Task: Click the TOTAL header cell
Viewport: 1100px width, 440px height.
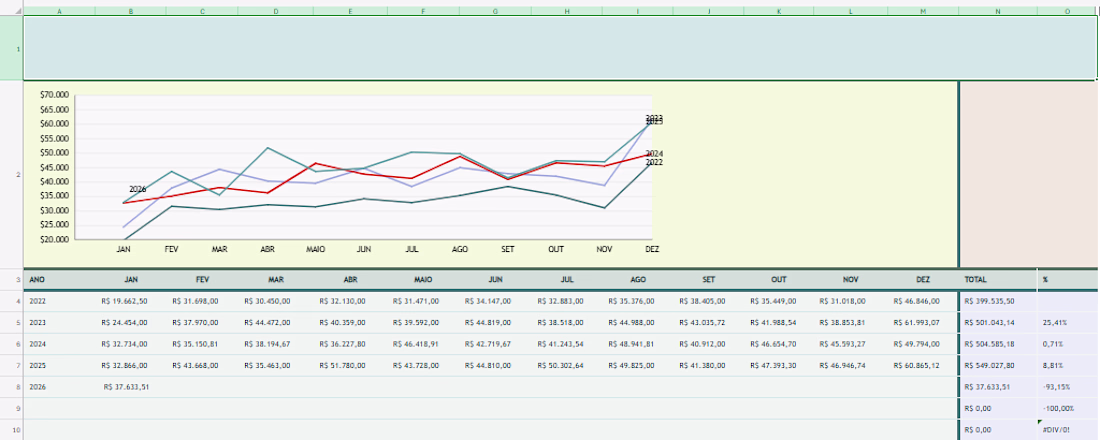Action: point(998,279)
